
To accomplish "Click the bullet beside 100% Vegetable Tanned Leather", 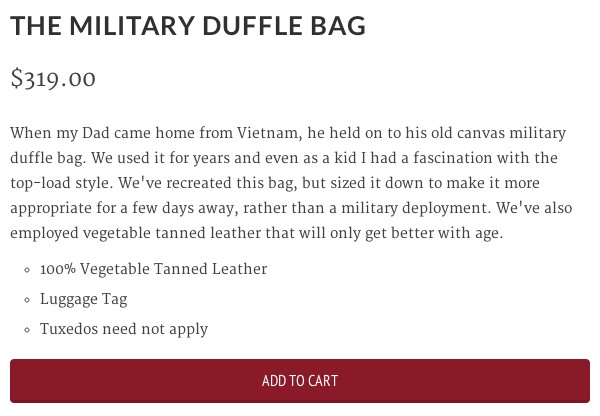I will 25,270.
